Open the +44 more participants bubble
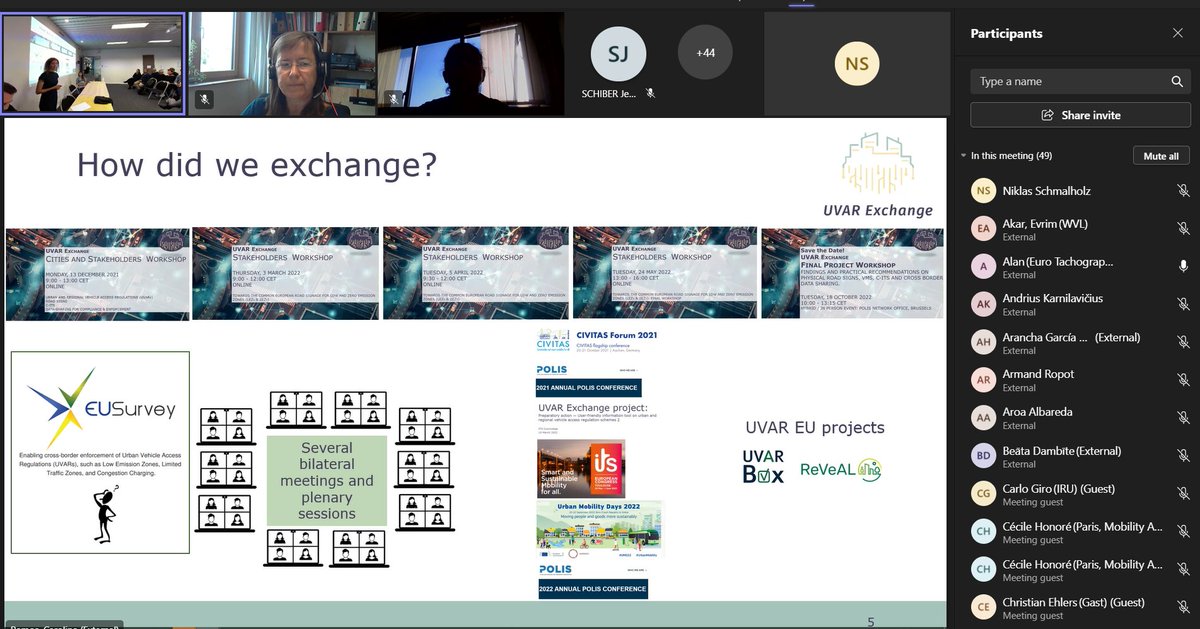Screen dimensions: 1200x629 click(704, 52)
